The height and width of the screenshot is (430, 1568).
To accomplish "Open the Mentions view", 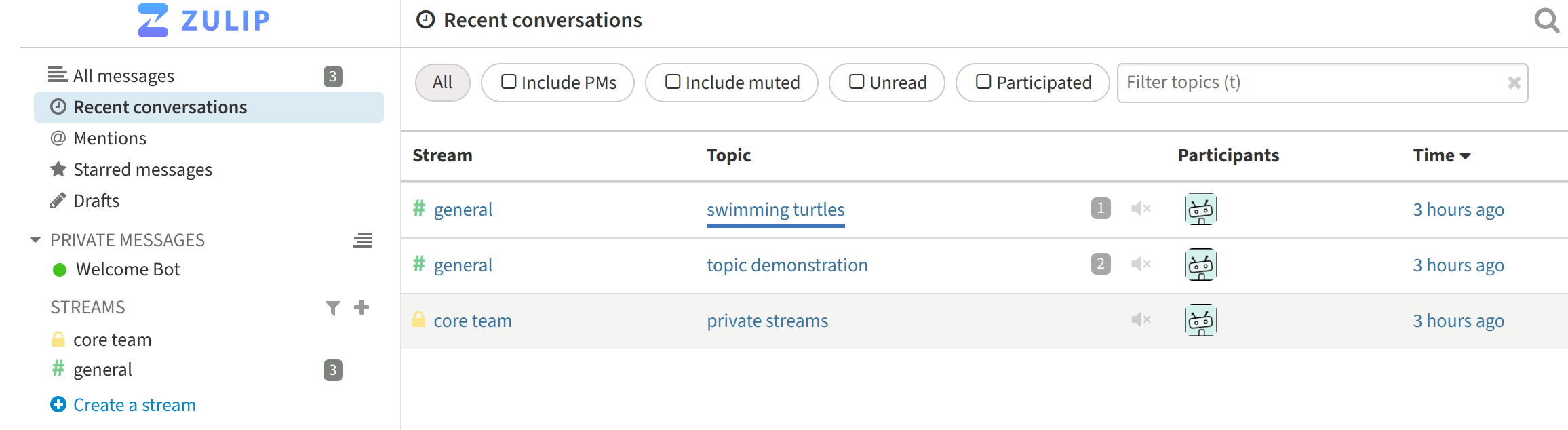I will coord(110,138).
